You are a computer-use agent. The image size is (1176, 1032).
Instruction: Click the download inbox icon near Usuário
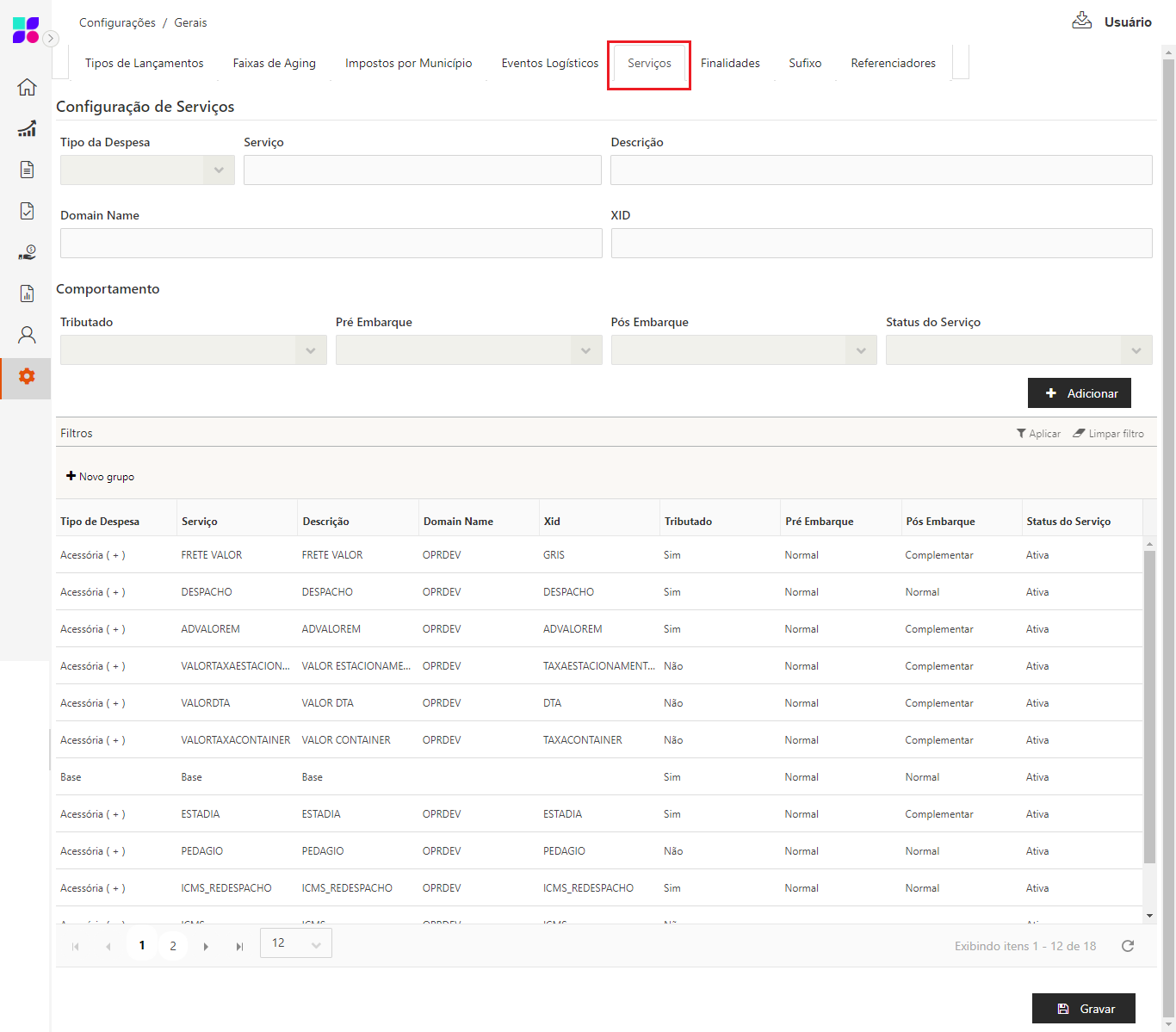[x=1081, y=21]
